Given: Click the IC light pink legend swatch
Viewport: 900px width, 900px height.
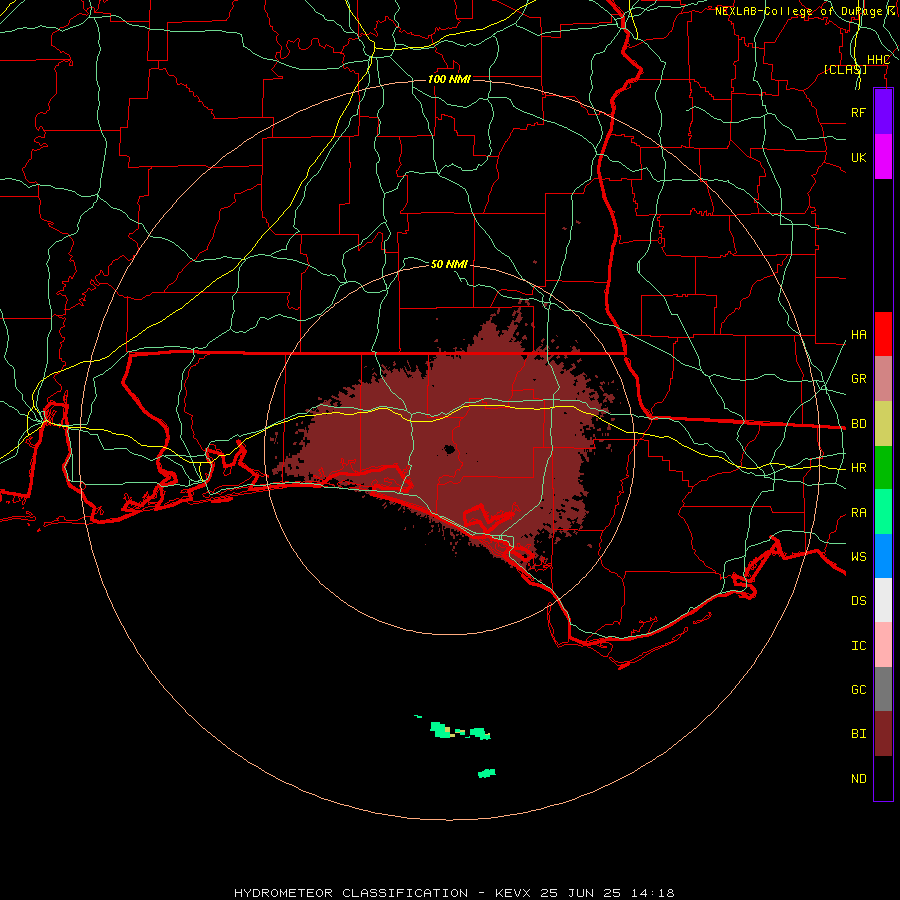Looking at the screenshot, I should point(883,645).
